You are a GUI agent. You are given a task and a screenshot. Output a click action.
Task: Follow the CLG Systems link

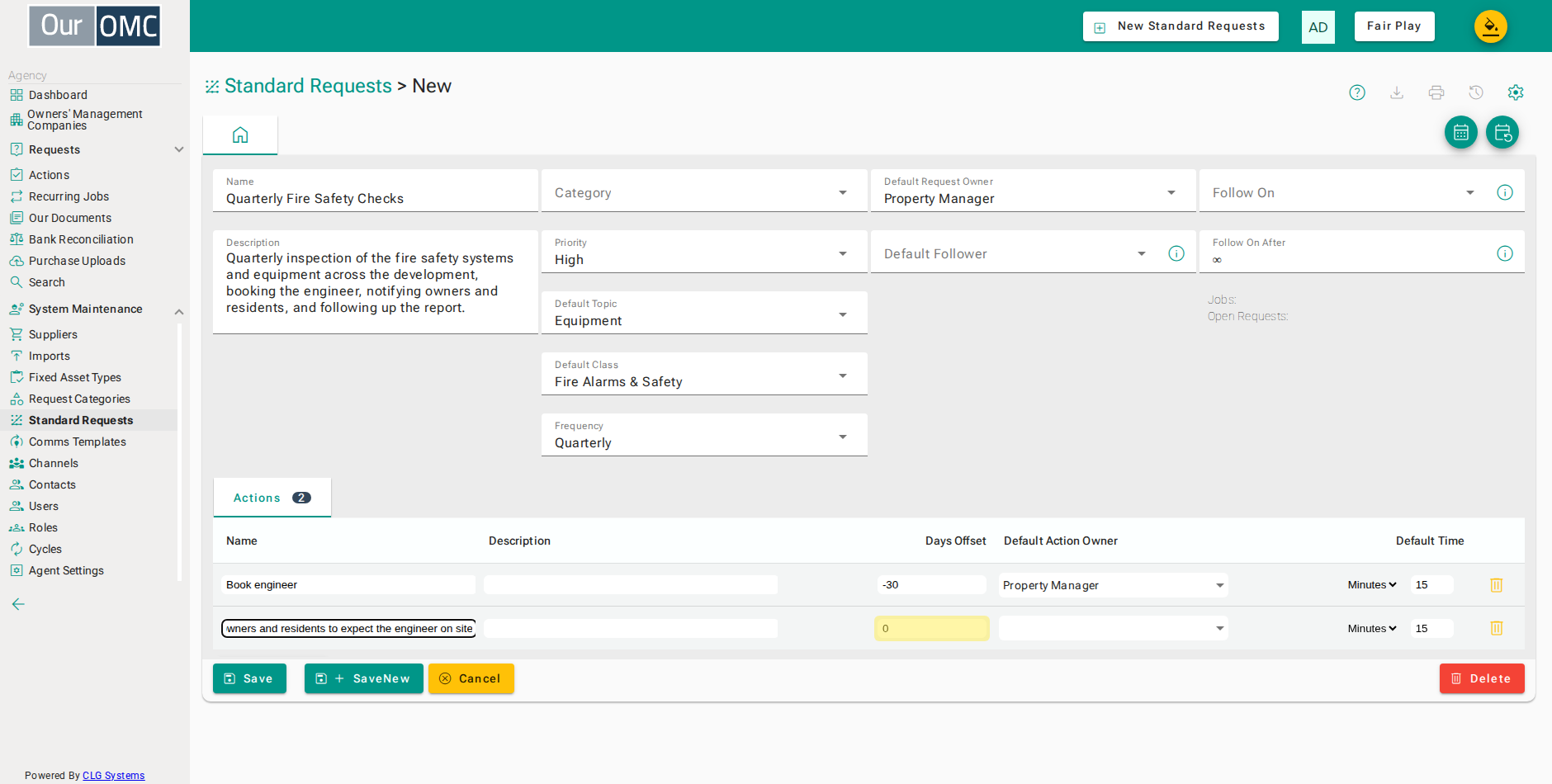click(113, 775)
